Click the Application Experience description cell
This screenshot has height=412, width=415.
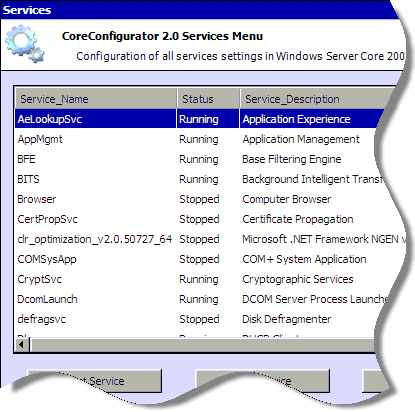click(296, 119)
